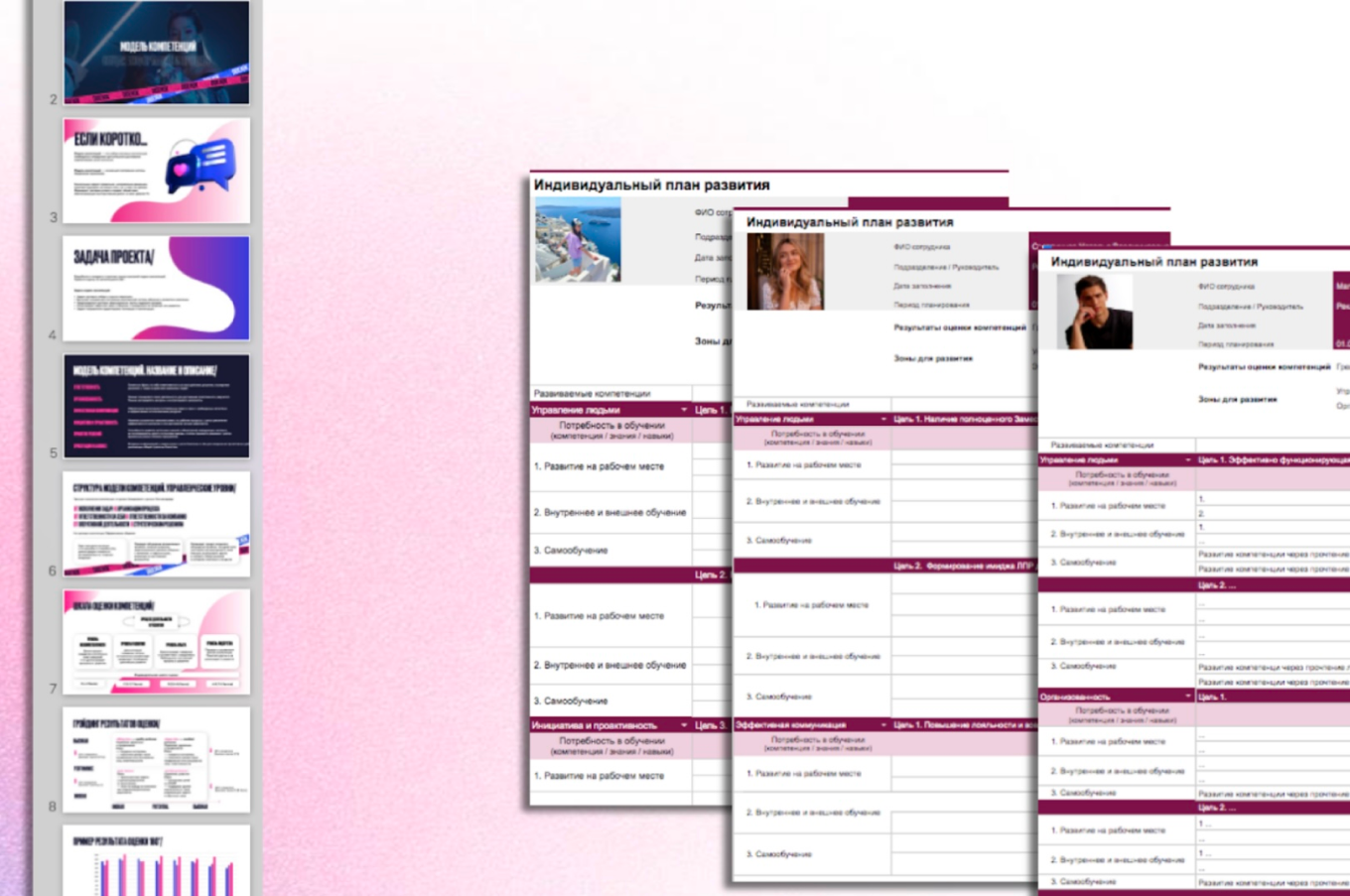This screenshot has height=896, width=1350.
Task: Open slide 9 thumbnail with bar chart
Action: pos(156,860)
